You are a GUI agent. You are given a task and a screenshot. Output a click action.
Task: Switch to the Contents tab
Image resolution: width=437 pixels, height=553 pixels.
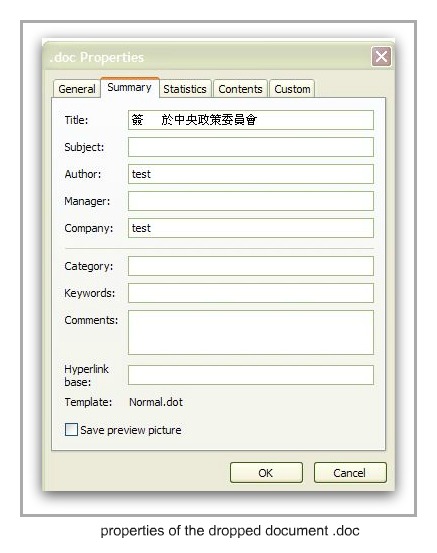pos(240,89)
